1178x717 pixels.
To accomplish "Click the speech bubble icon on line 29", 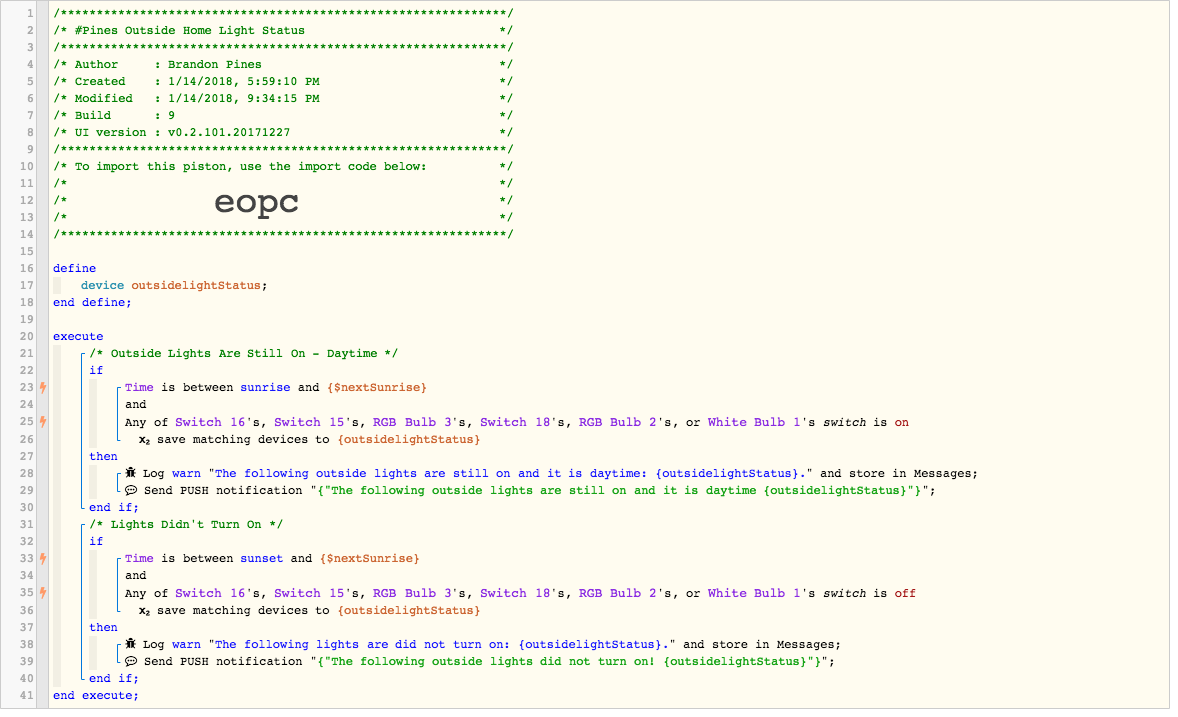I will pos(131,490).
